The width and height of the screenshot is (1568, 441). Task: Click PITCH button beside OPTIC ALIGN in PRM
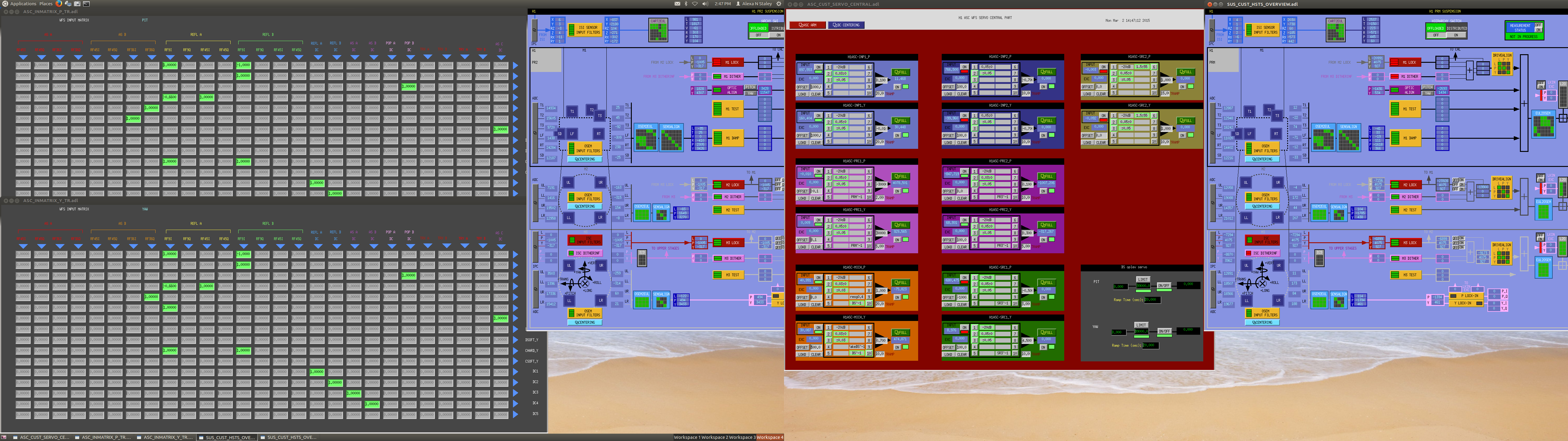point(1428,87)
